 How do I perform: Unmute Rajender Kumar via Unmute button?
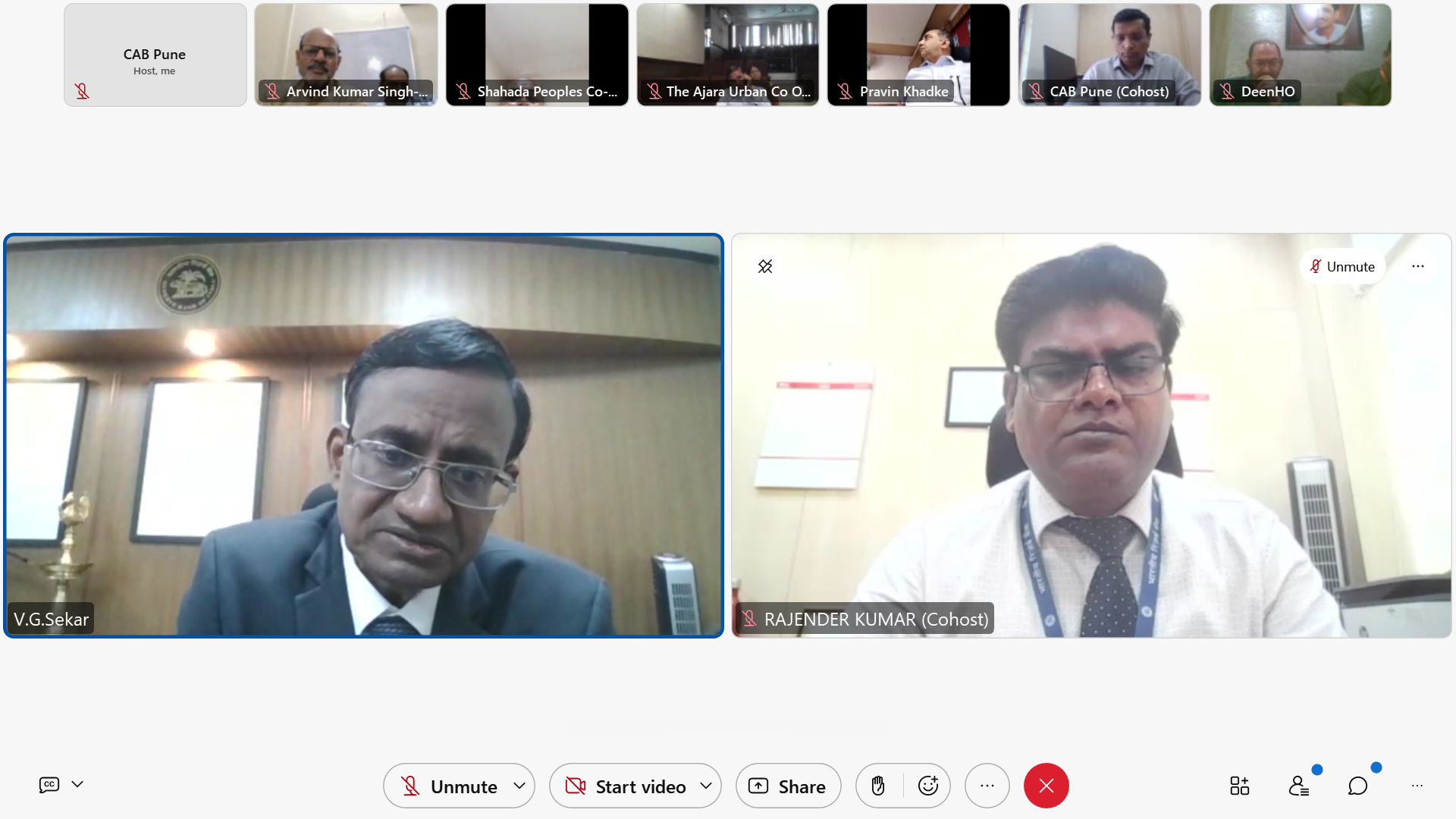coord(1342,267)
